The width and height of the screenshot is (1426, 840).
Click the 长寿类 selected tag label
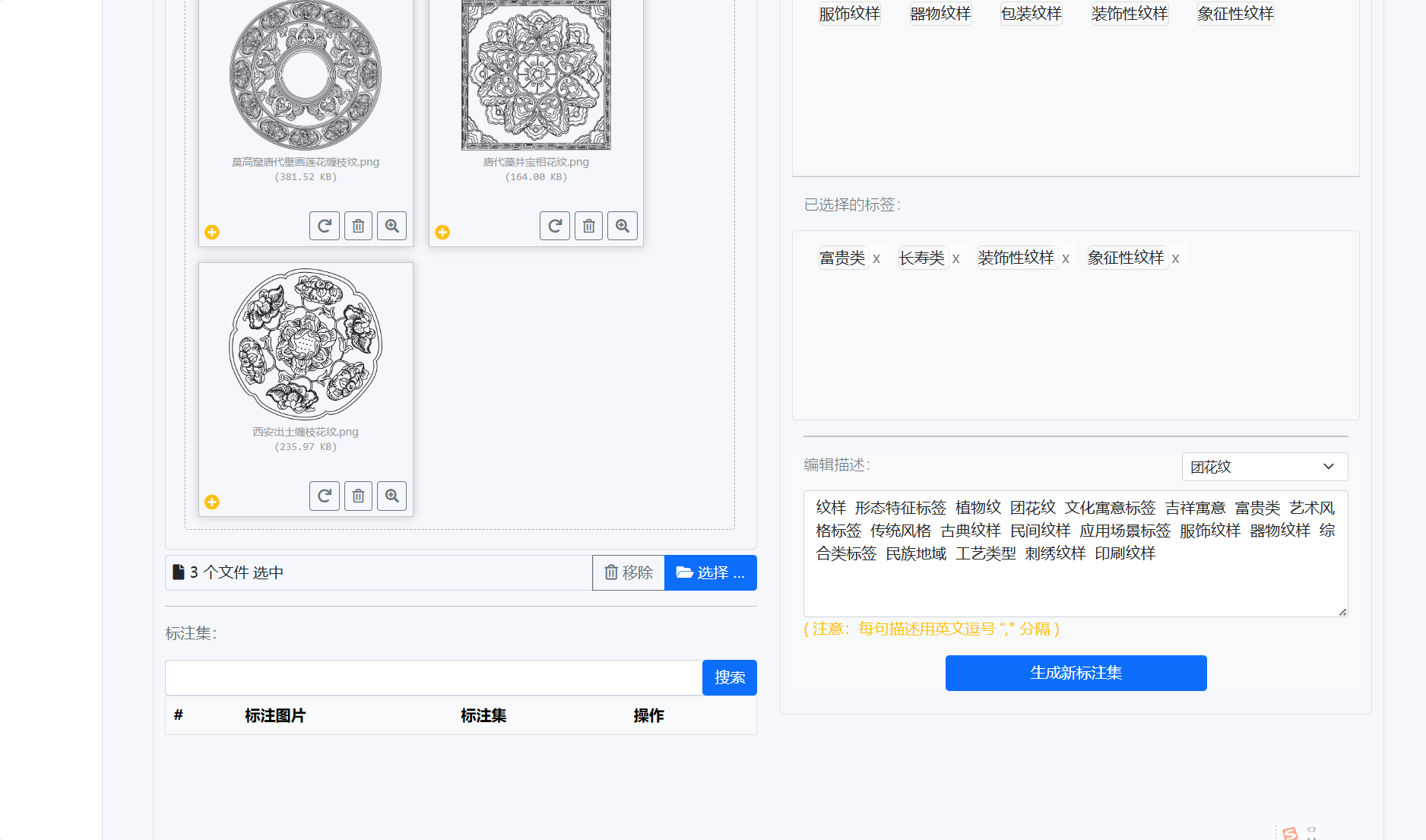click(922, 258)
